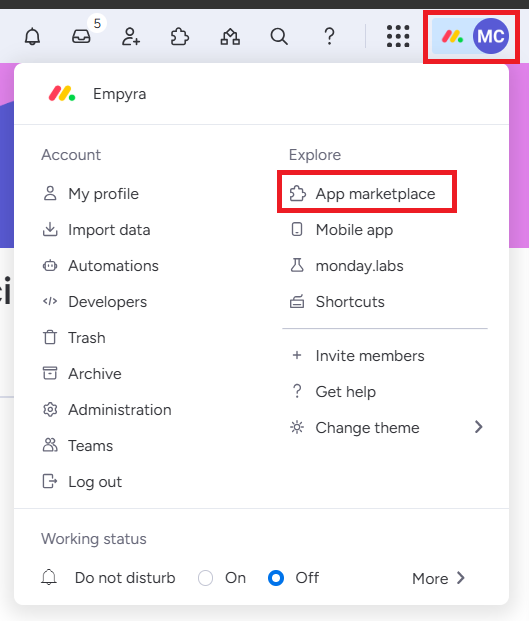This screenshot has height=621, width=529.
Task: Select the Off radio for Do not disturb
Action: [x=276, y=578]
